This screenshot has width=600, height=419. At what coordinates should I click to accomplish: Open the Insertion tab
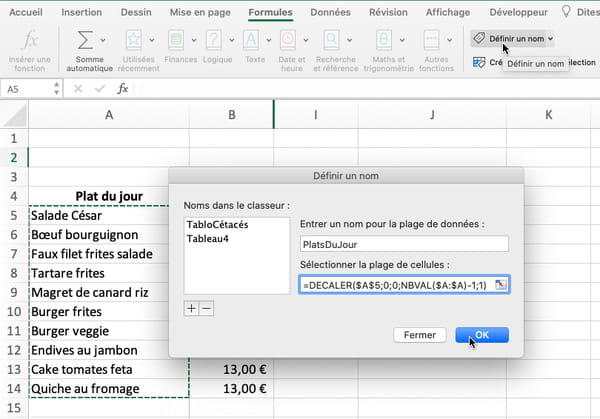[82, 12]
